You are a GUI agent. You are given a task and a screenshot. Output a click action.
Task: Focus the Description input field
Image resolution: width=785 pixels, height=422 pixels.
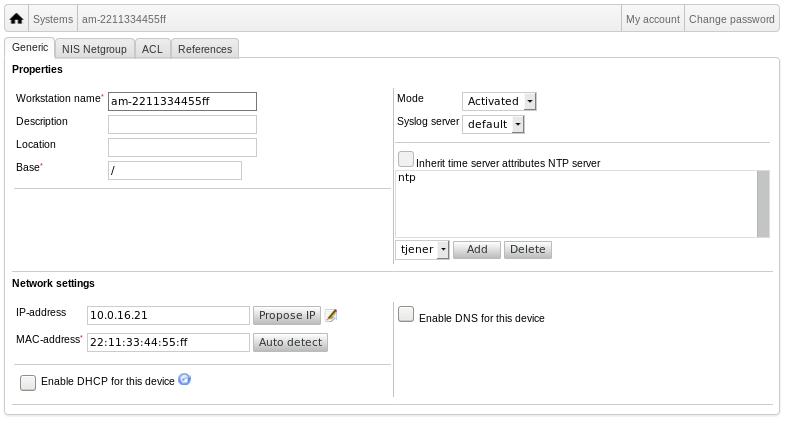(182, 124)
